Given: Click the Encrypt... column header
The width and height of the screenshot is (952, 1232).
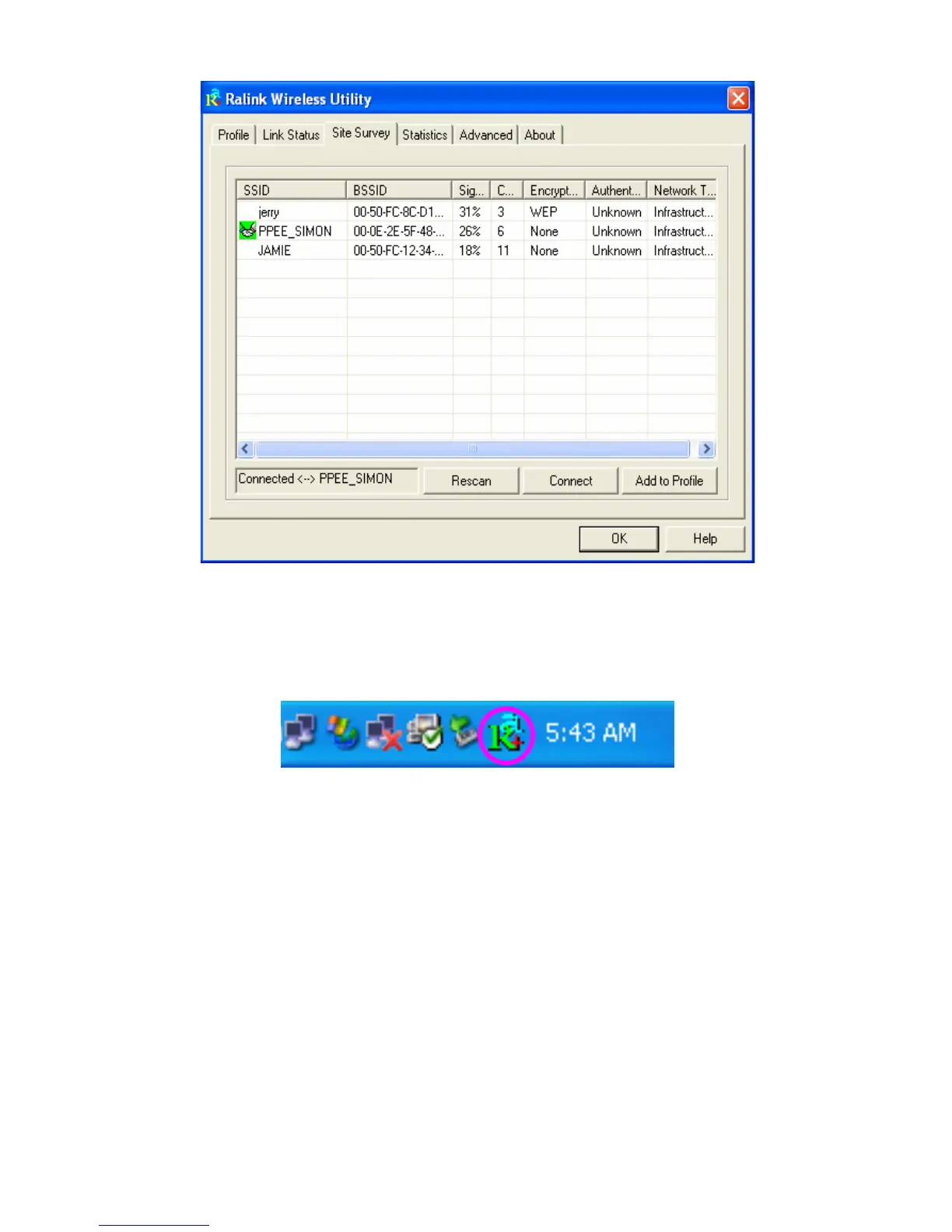Looking at the screenshot, I should [x=555, y=190].
